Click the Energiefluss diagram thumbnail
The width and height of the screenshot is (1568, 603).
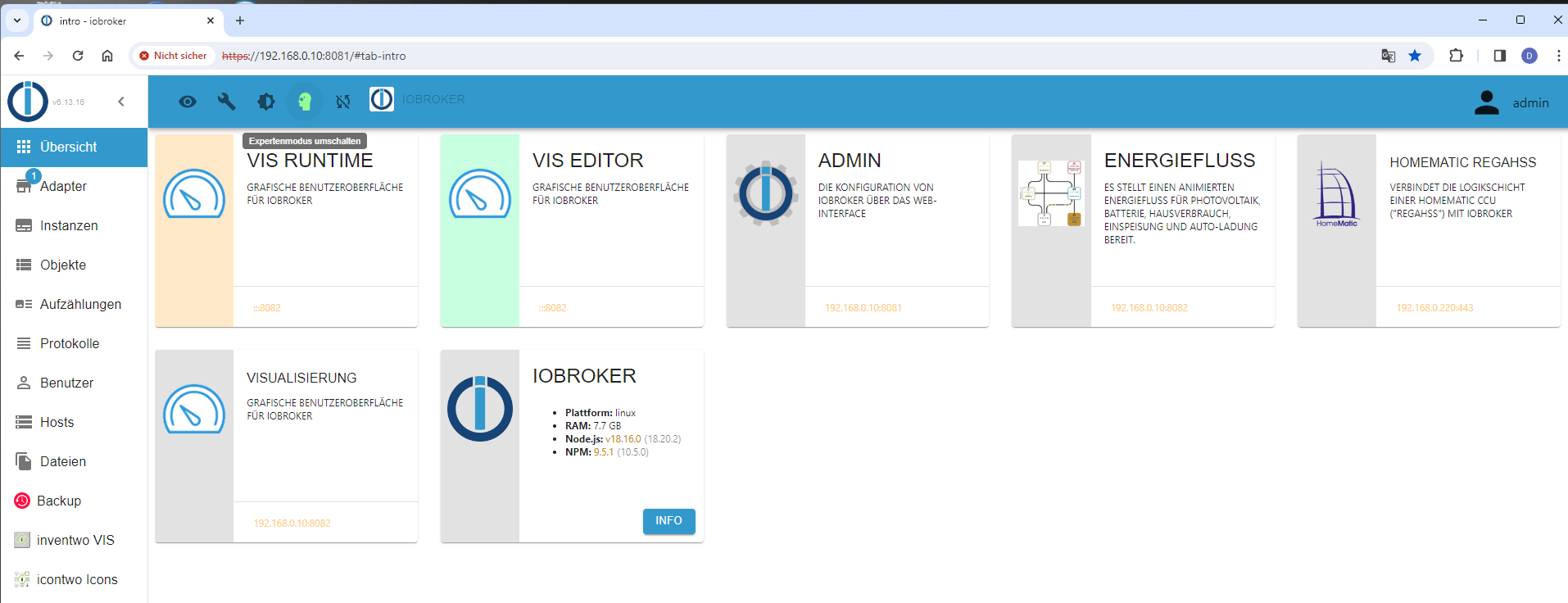click(1051, 193)
